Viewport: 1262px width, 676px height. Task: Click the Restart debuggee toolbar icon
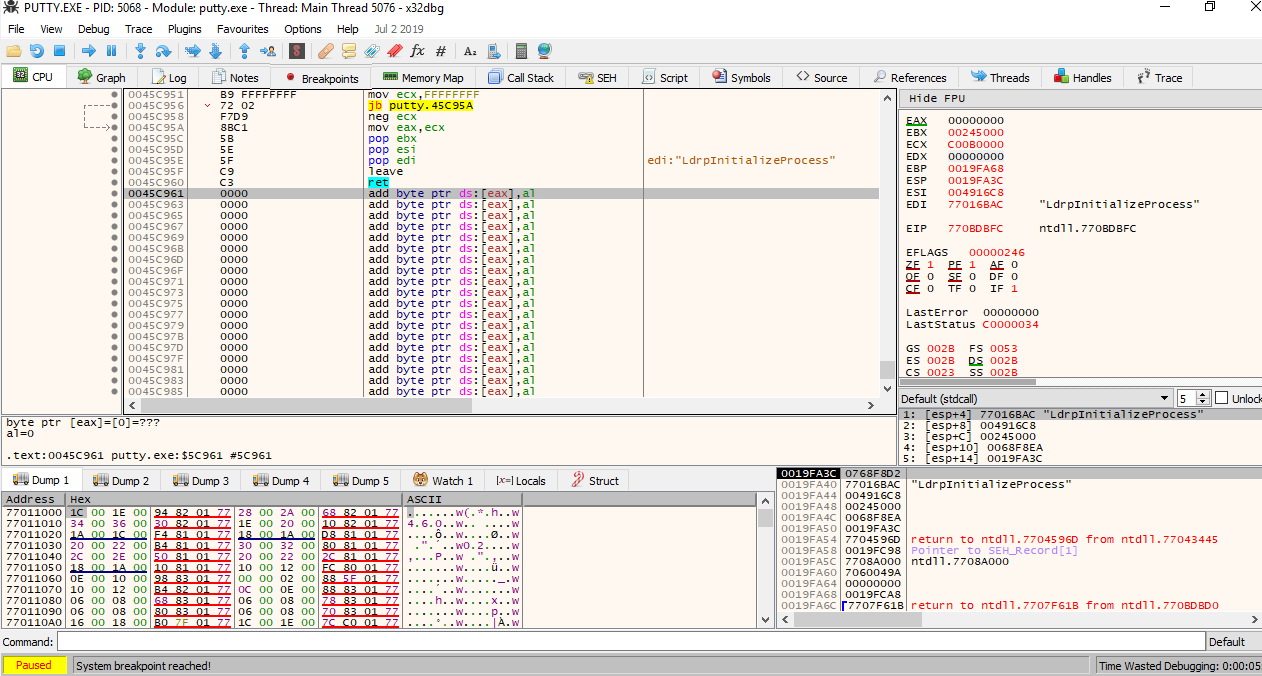(36, 51)
